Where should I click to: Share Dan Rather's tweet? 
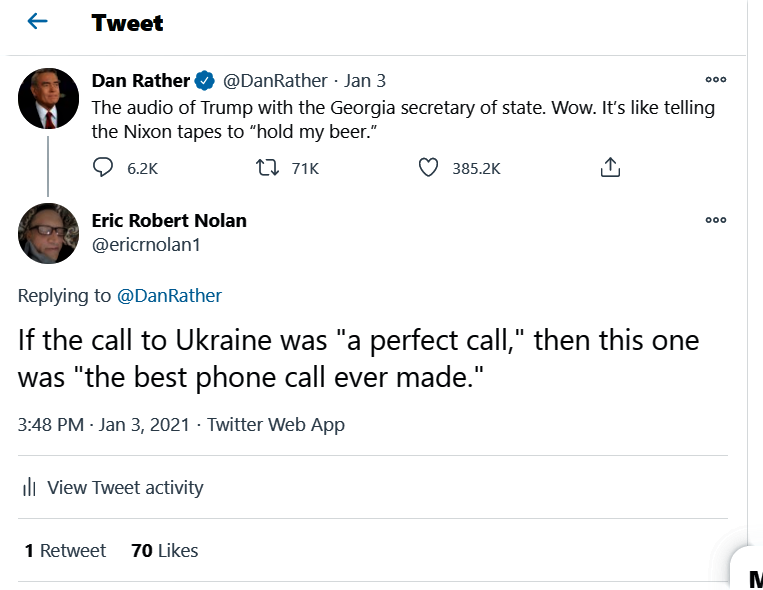click(610, 168)
